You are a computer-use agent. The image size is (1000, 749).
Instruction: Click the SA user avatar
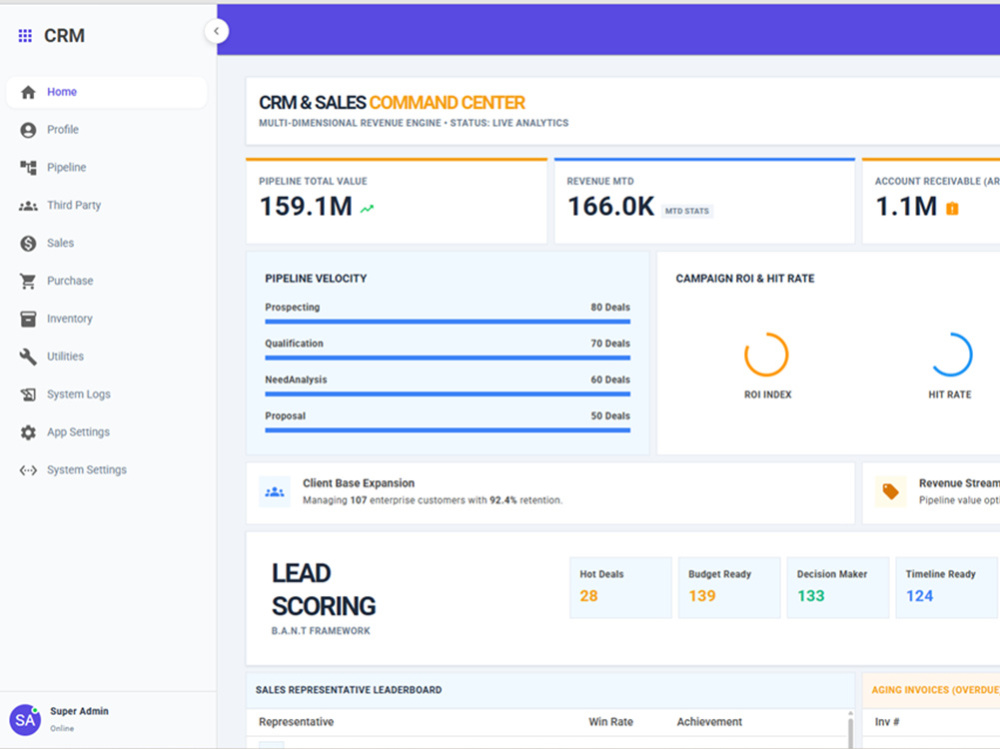point(25,720)
